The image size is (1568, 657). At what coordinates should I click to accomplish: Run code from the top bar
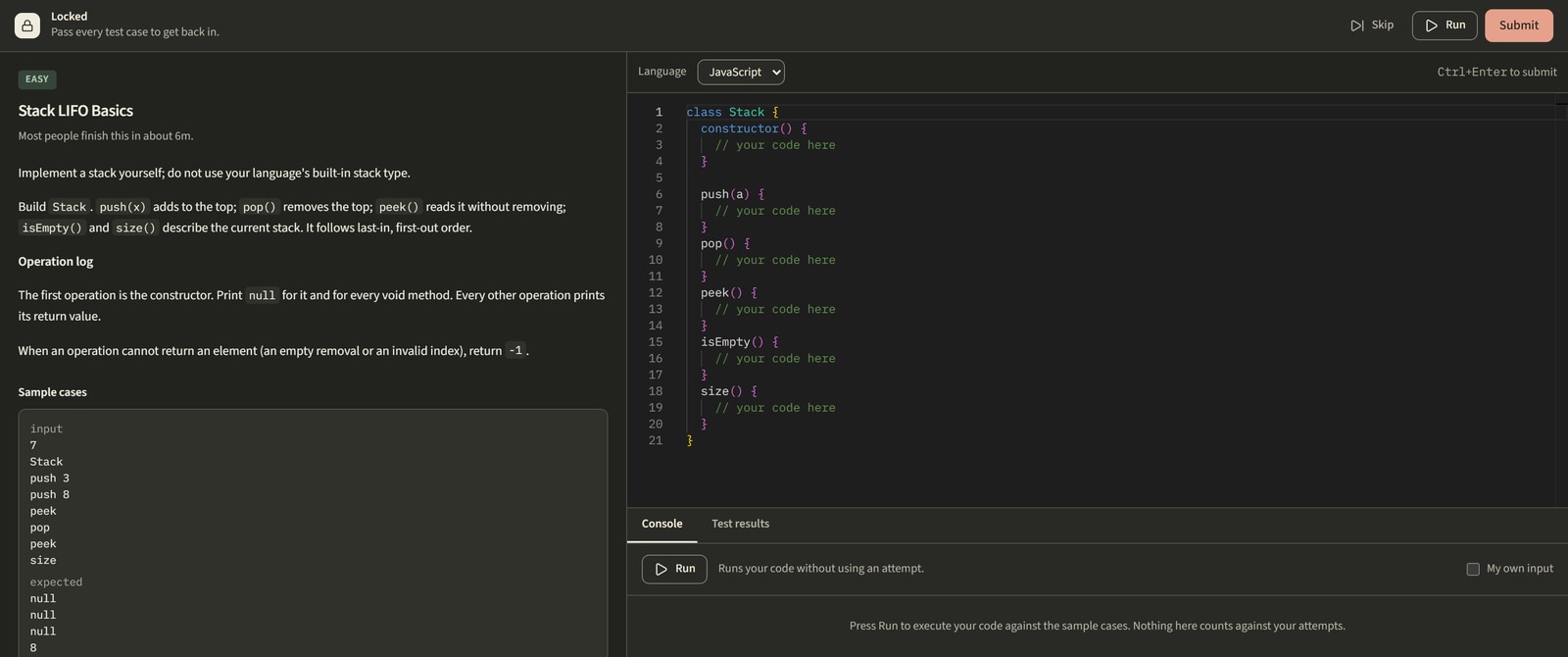(x=1445, y=25)
